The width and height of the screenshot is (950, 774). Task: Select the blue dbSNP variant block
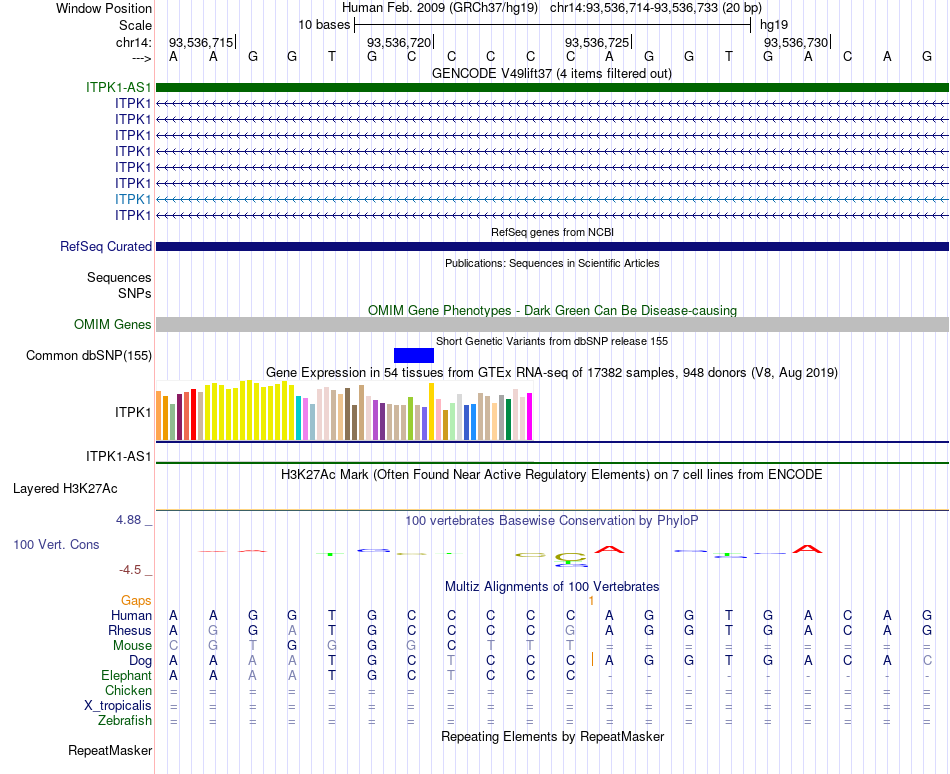pyautogui.click(x=414, y=356)
